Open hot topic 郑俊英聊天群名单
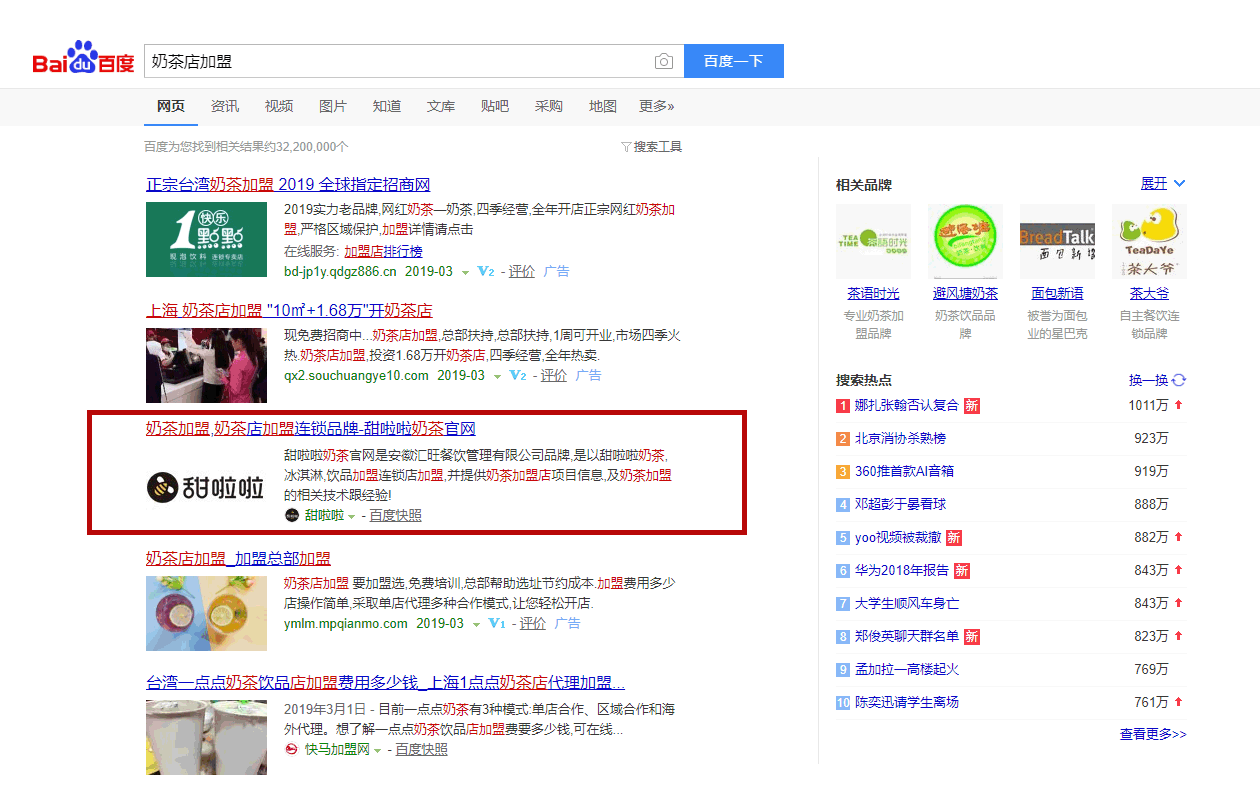1260x809 pixels. click(x=907, y=636)
